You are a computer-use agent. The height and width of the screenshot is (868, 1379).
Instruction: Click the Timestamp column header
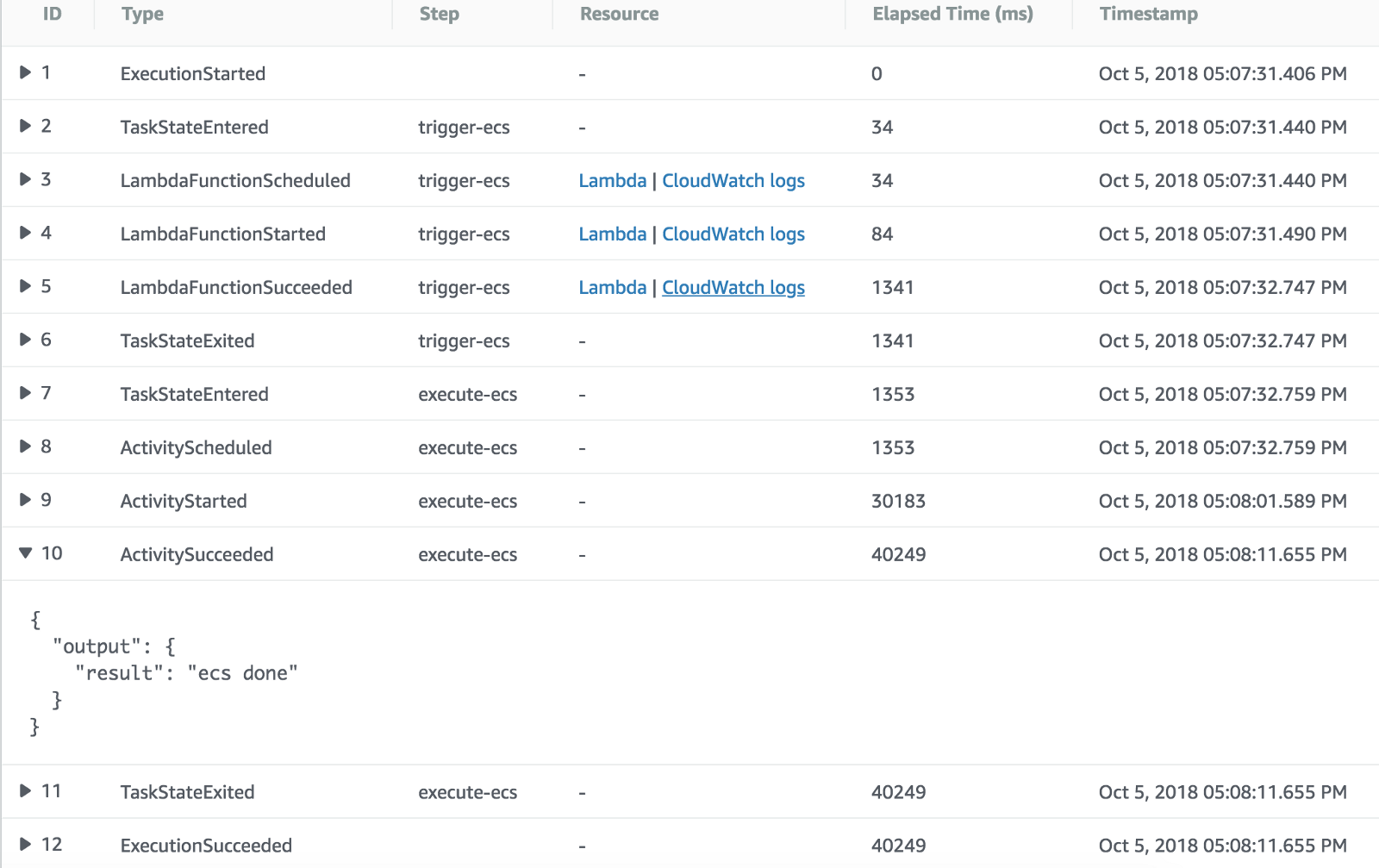click(1148, 14)
